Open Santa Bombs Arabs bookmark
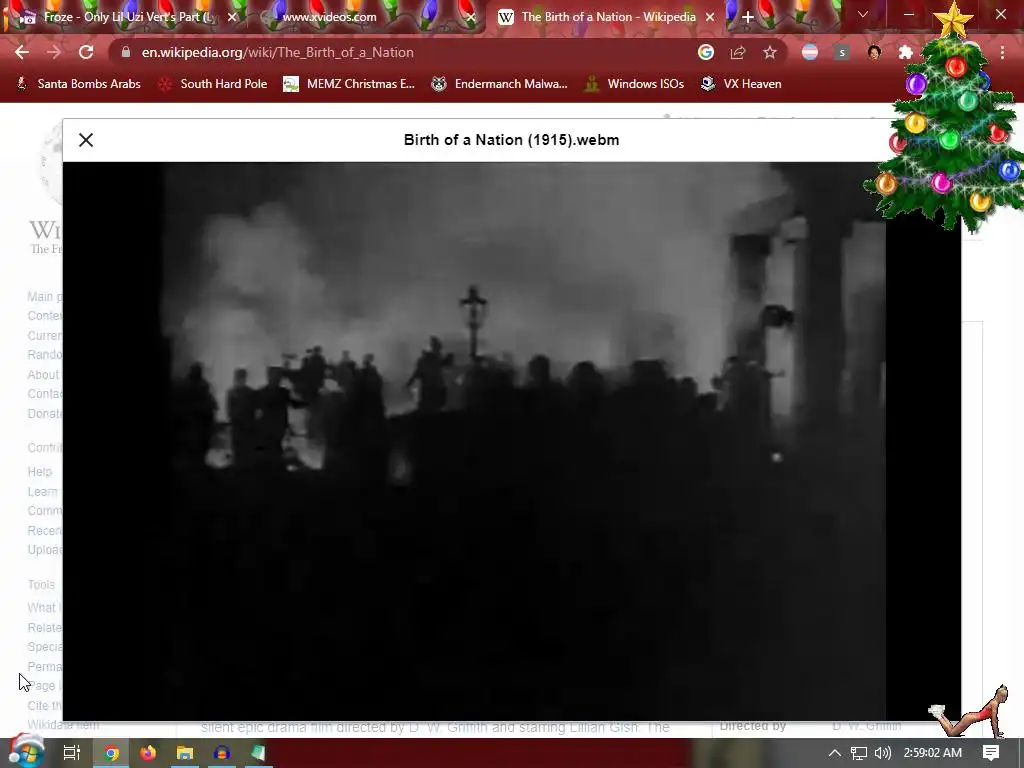The image size is (1024, 768). 78,84
